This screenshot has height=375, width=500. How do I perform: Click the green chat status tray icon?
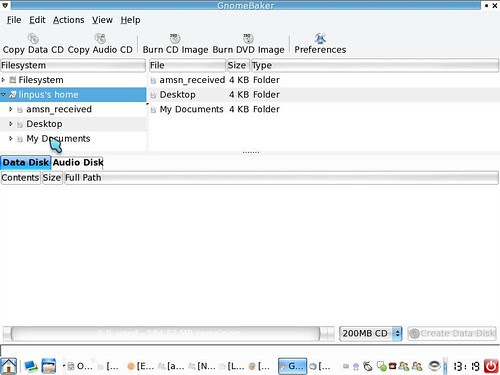pos(382,366)
